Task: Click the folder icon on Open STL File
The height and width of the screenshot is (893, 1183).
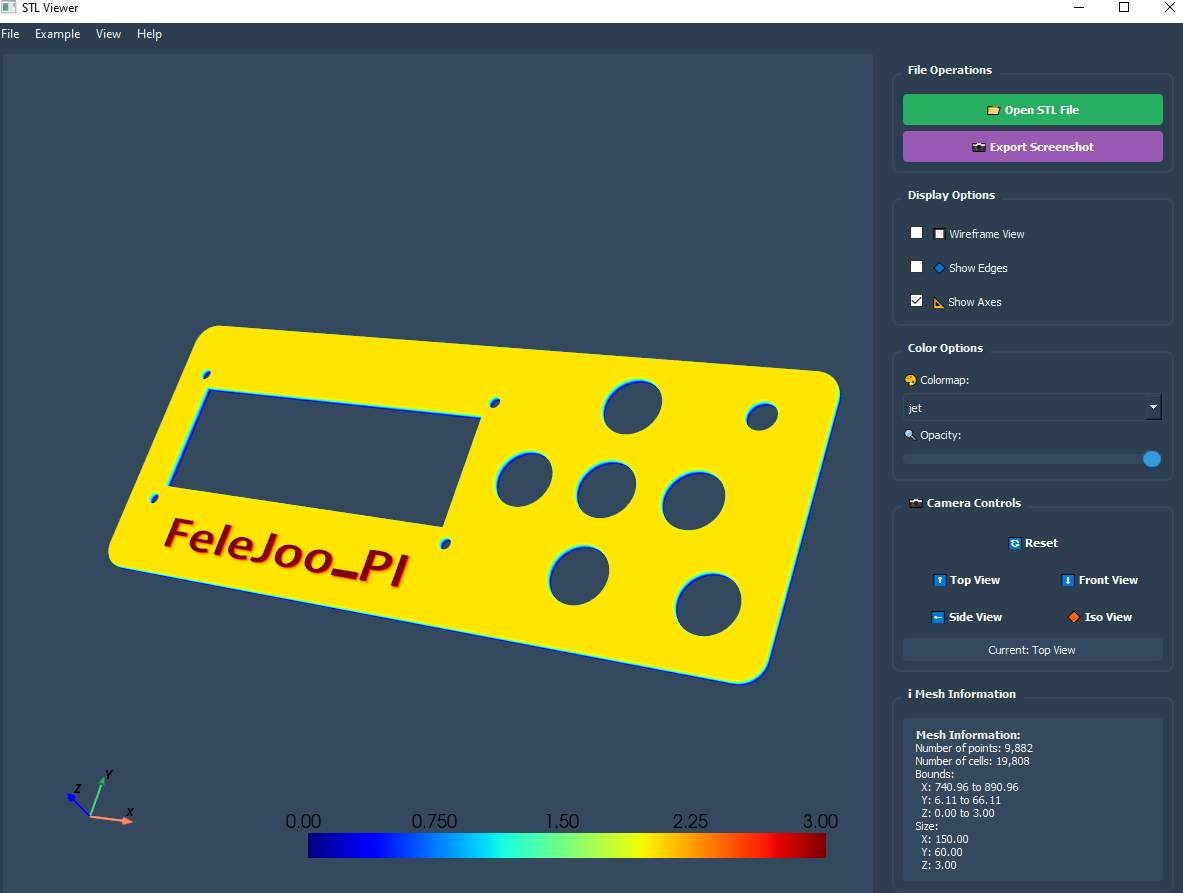Action: [x=993, y=110]
